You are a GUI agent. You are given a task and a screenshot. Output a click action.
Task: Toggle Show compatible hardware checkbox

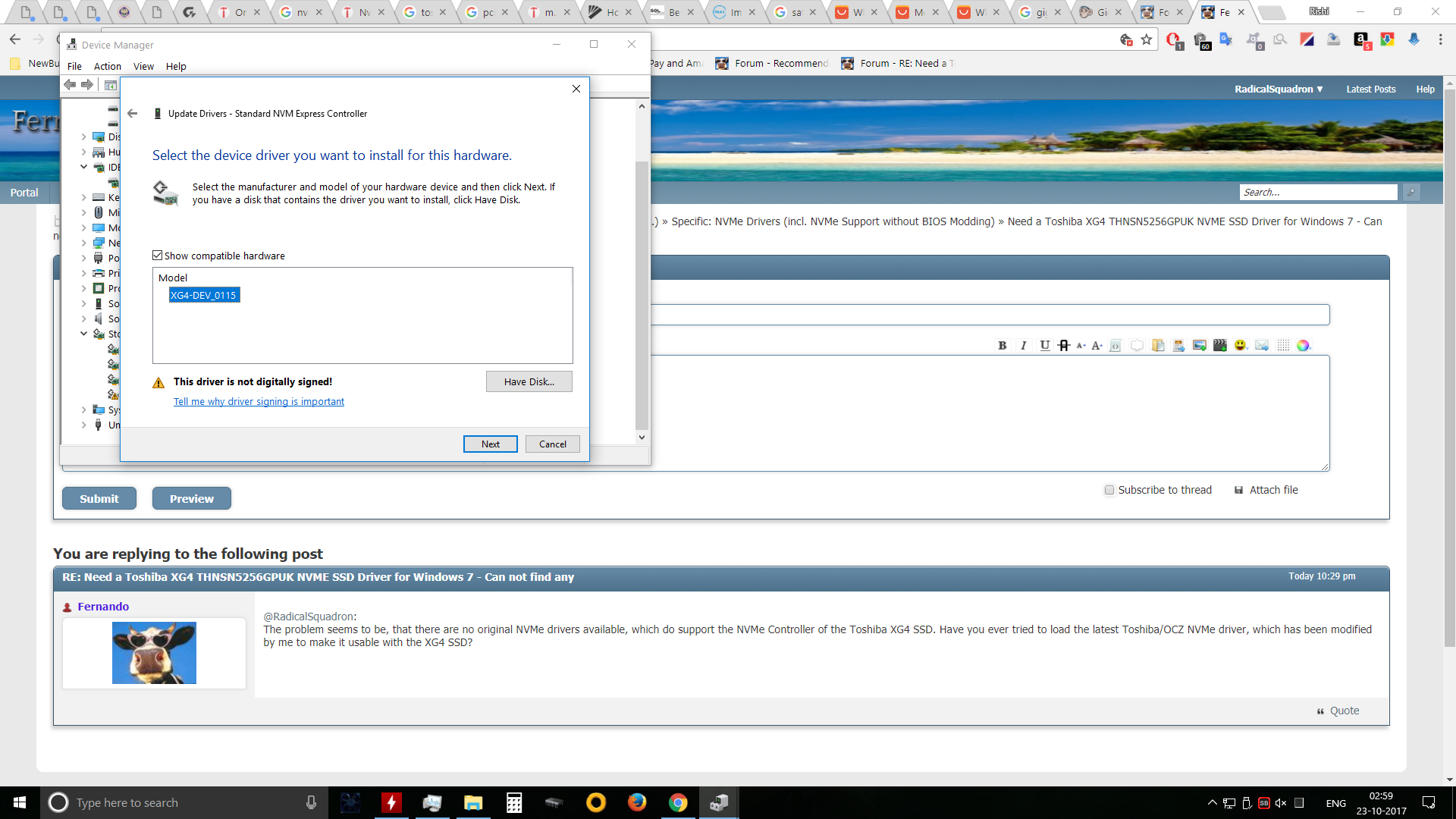click(x=156, y=255)
